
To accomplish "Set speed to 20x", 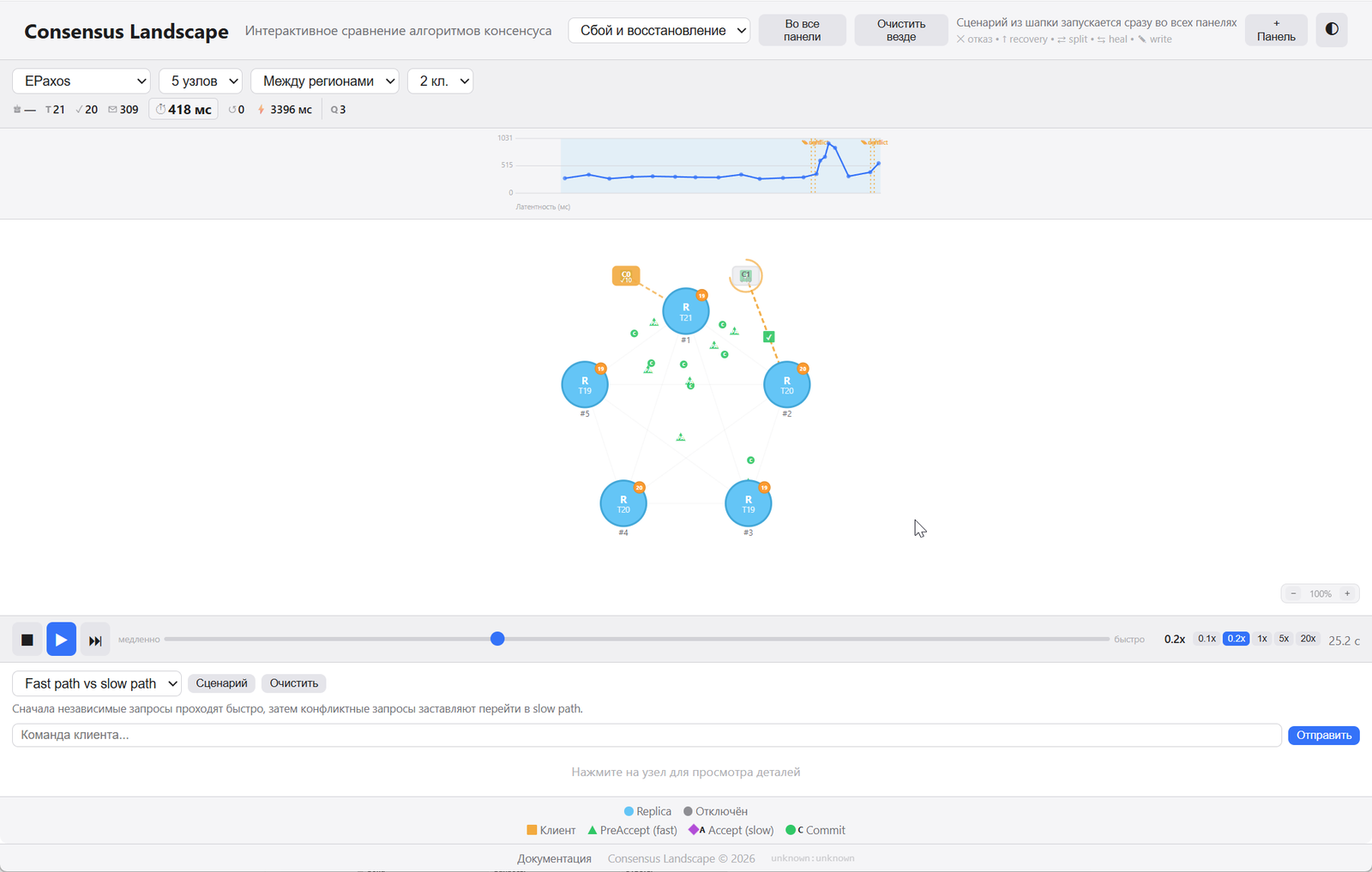I will coord(1308,639).
